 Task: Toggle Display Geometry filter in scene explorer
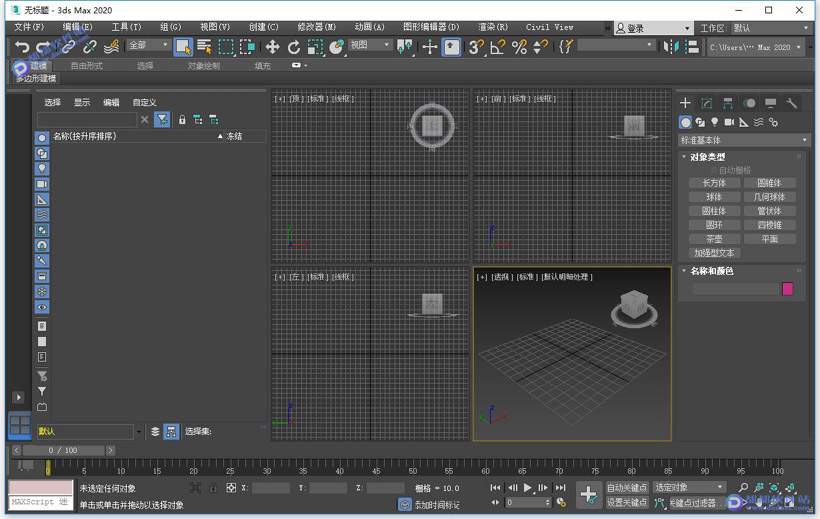click(x=42, y=138)
